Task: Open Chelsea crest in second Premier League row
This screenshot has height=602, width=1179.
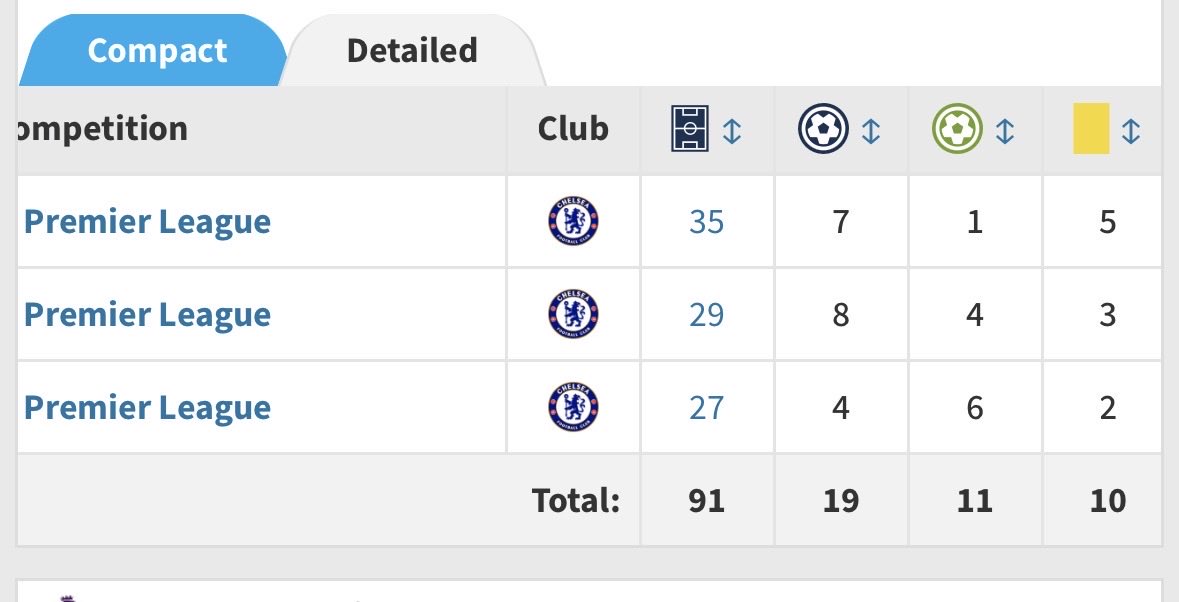Action: coord(574,313)
